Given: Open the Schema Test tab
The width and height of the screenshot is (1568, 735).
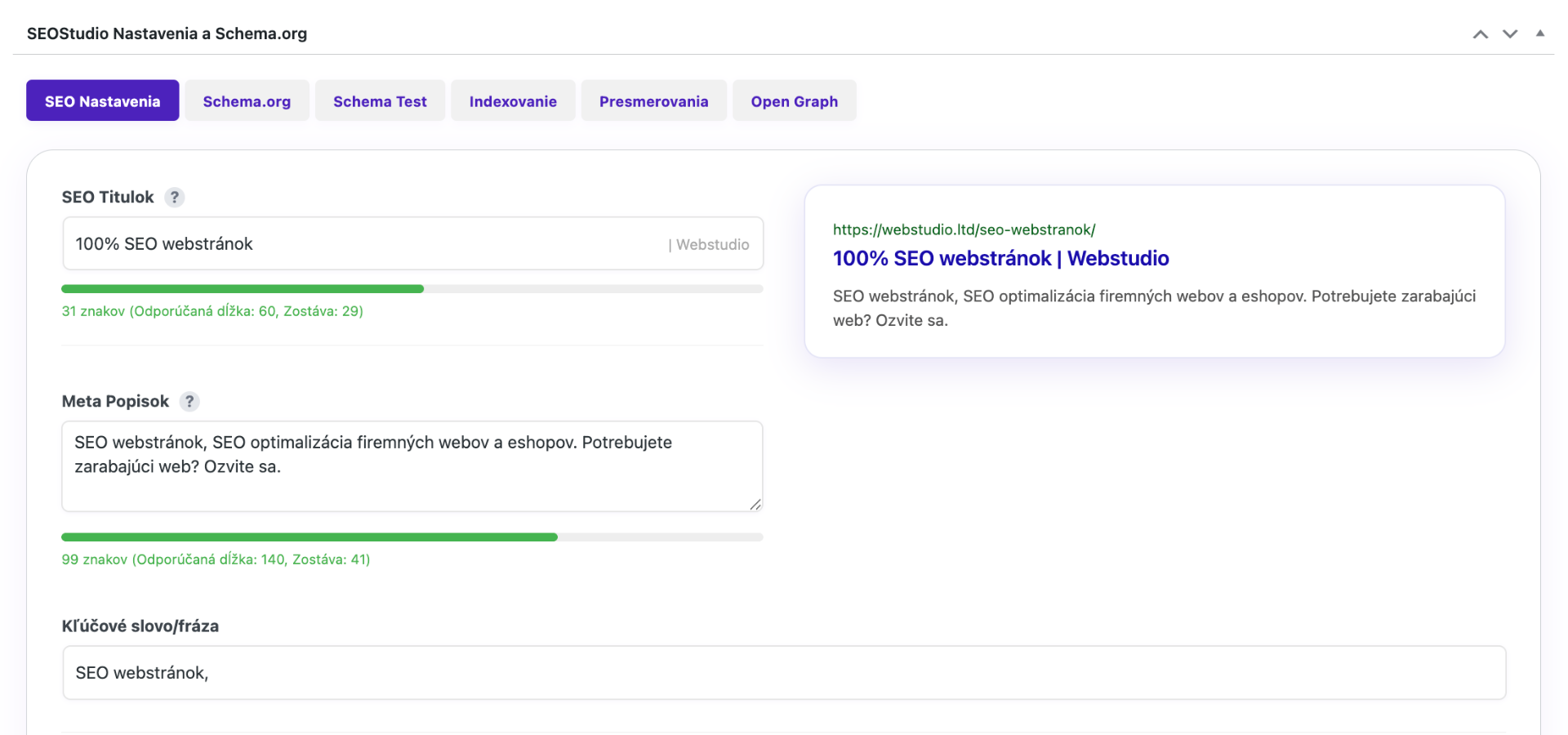Looking at the screenshot, I should pyautogui.click(x=380, y=101).
